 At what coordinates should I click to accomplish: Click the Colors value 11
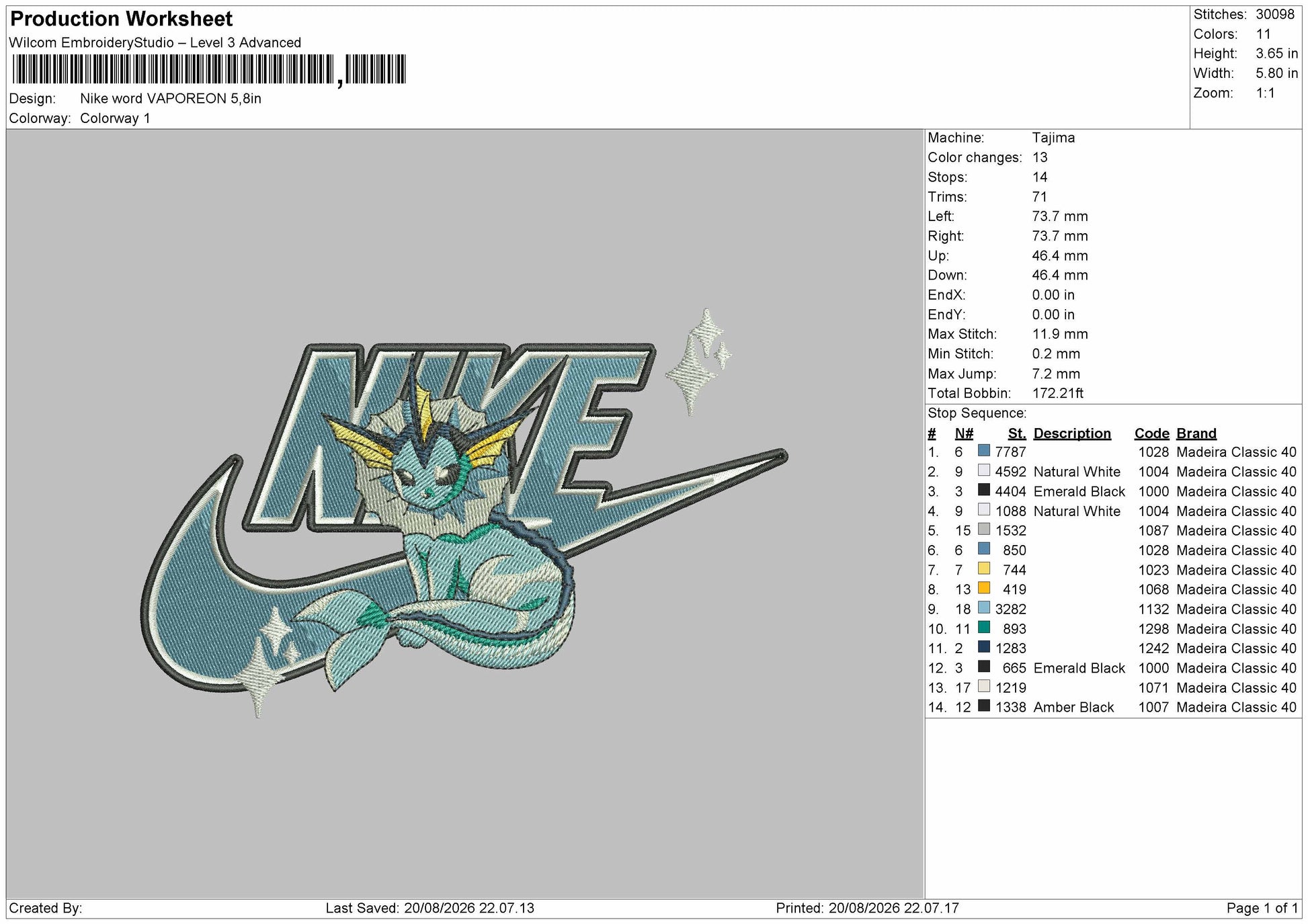pyautogui.click(x=1264, y=34)
